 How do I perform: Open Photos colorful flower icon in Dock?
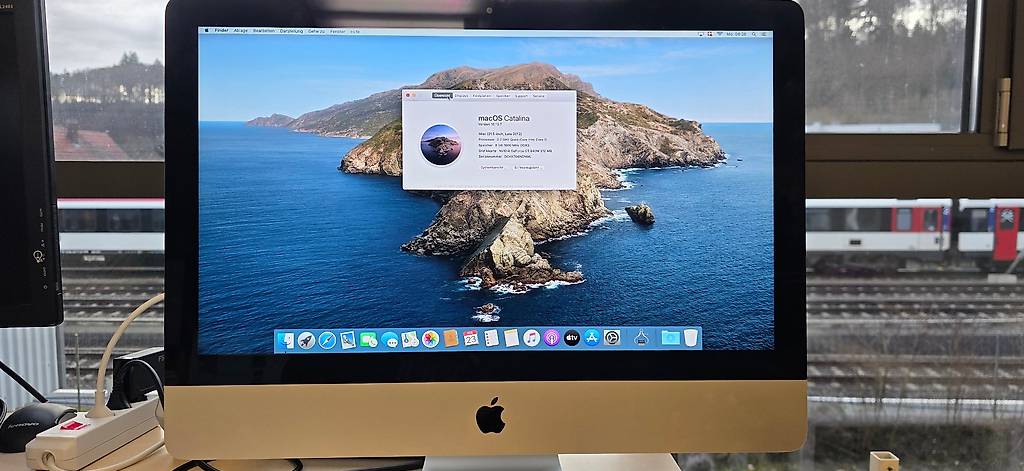click(430, 339)
